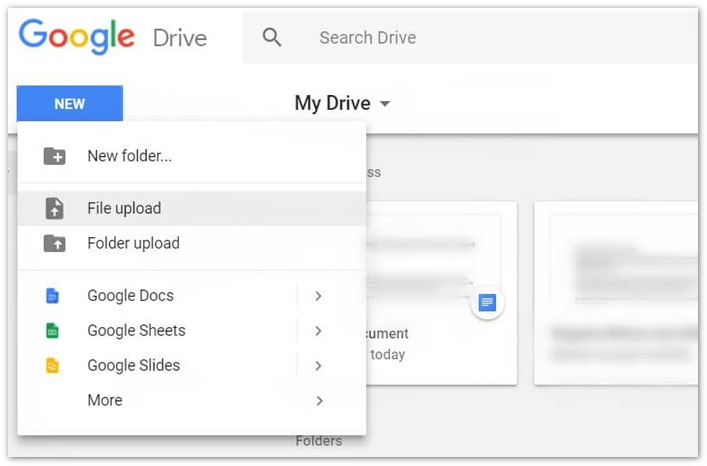The width and height of the screenshot is (707, 466).
Task: Expand Google Docs submenu arrow
Action: tap(318, 296)
